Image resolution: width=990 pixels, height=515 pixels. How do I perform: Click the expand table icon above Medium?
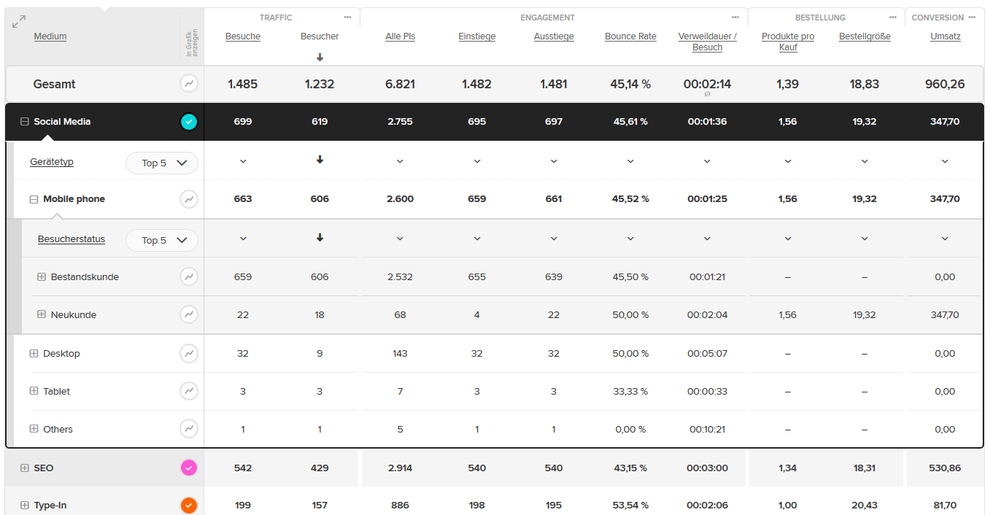[x=19, y=22]
